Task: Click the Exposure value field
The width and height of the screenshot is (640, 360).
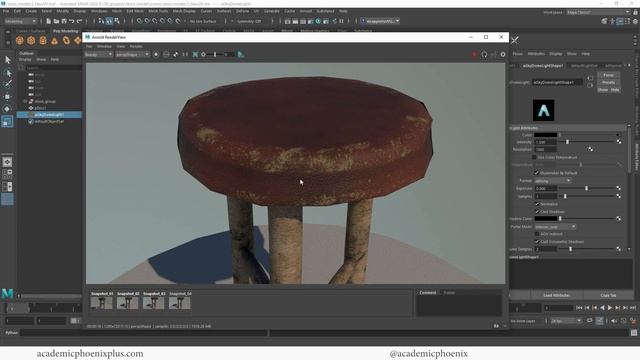Action: (x=545, y=188)
